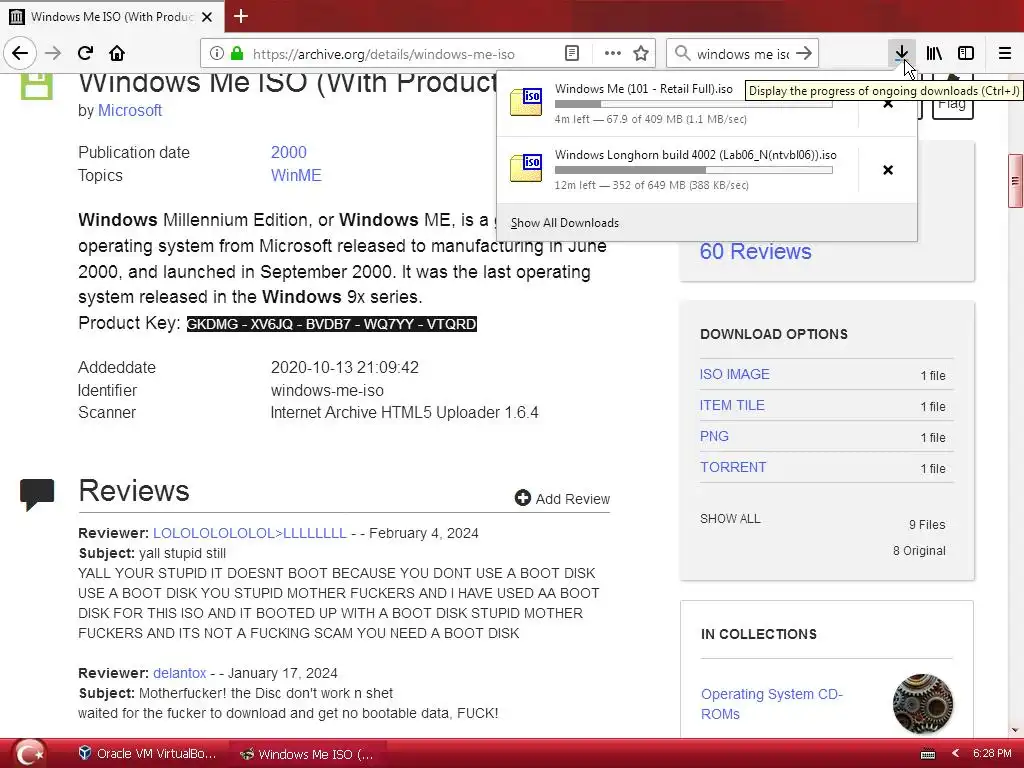Submit search with the arrow button
1024x768 pixels.
[x=805, y=54]
